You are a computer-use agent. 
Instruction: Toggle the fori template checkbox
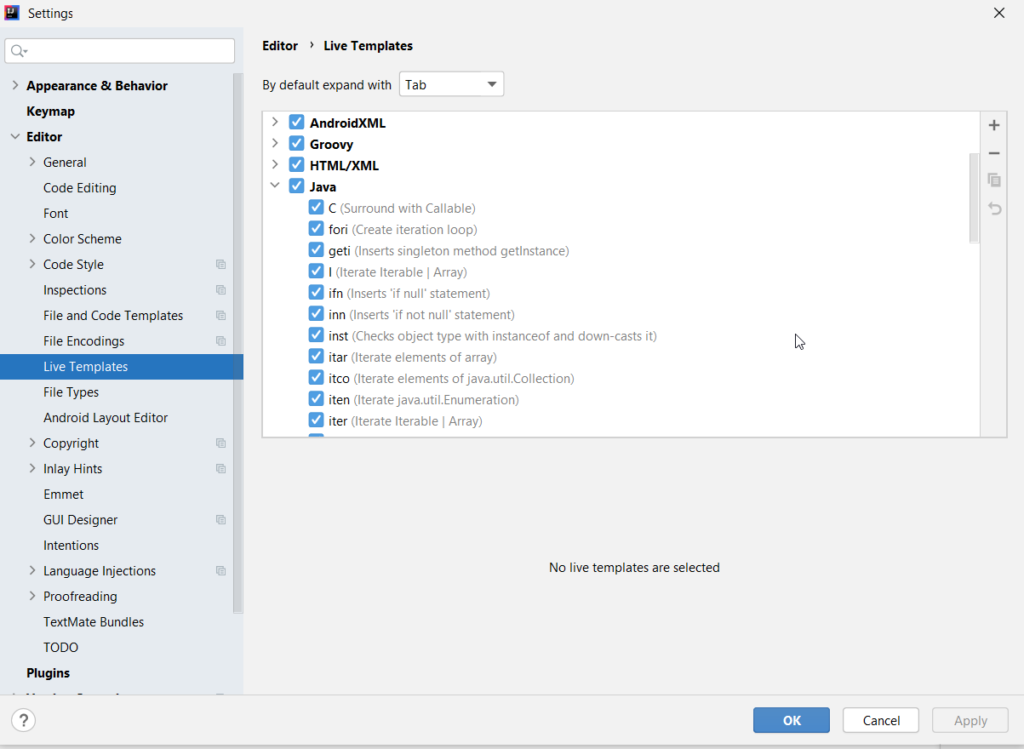(317, 230)
